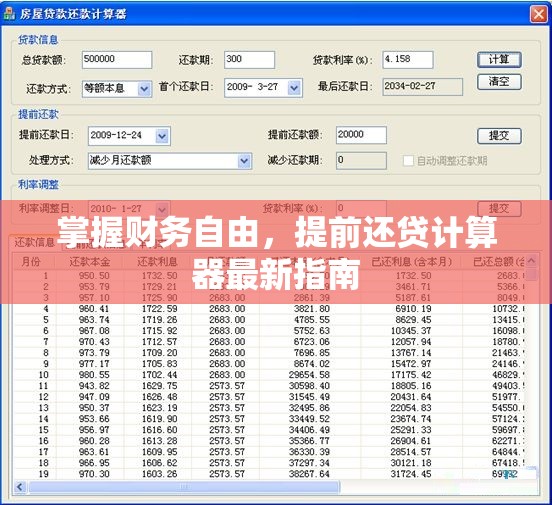Click the 总贷款额 field showing 500000
This screenshot has height=505, width=552.
tap(117, 60)
